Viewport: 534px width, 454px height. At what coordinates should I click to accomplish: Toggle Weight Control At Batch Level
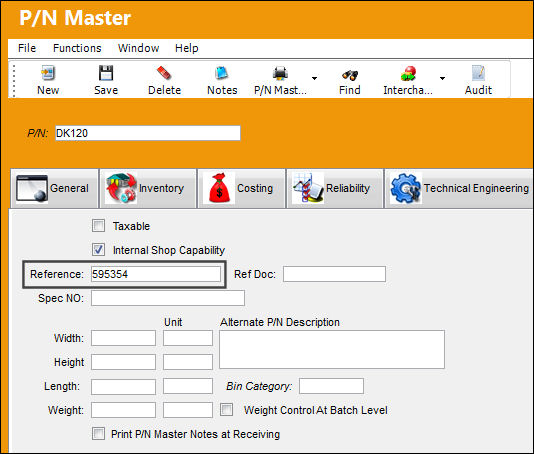[226, 409]
